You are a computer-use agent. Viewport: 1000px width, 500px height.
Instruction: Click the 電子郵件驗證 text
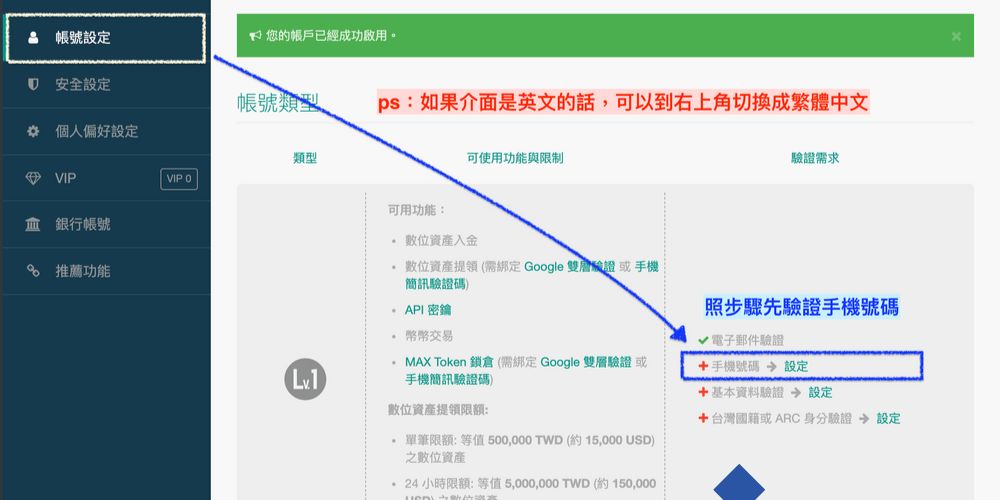coord(747,341)
